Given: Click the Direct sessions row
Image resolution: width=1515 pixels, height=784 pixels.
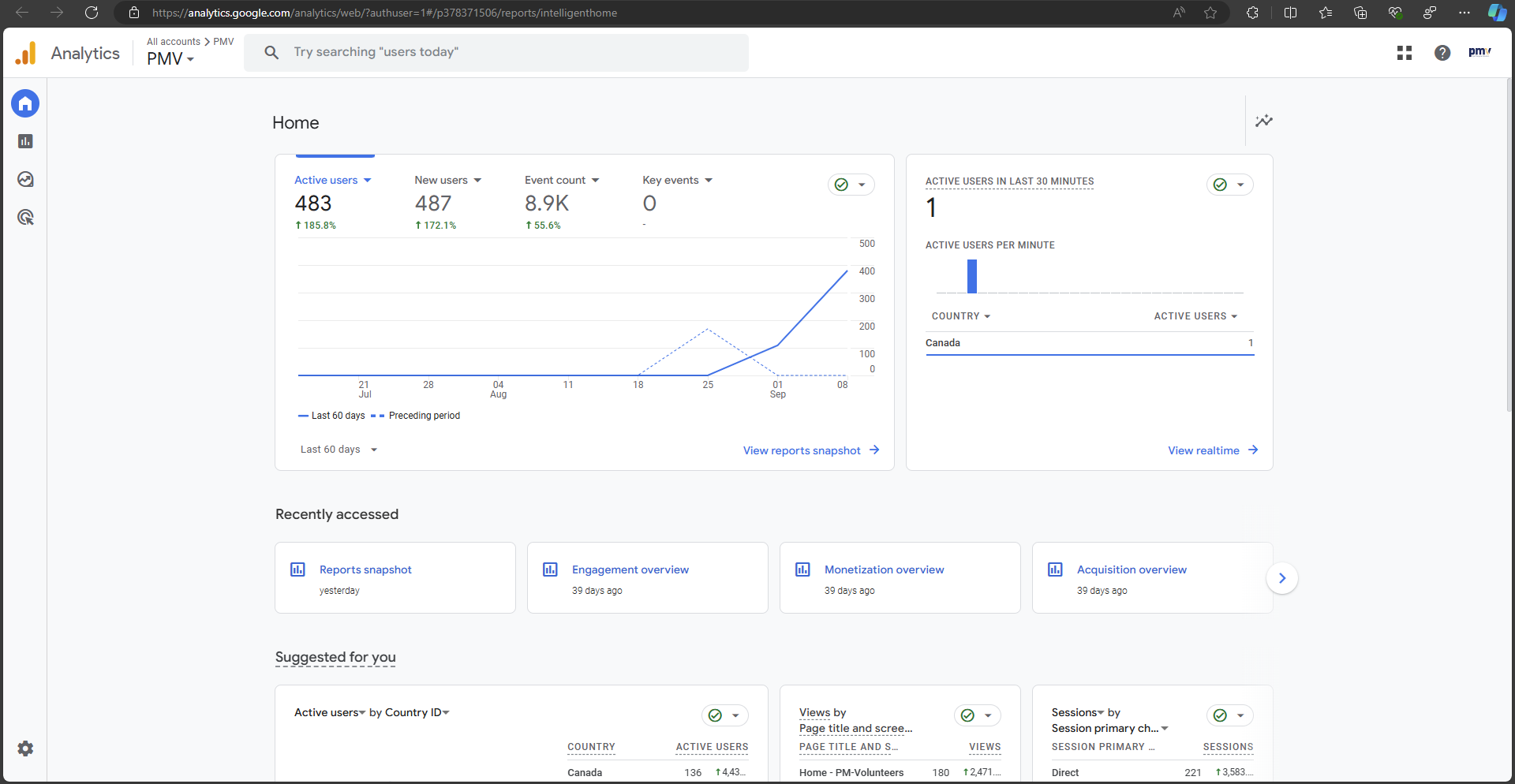Looking at the screenshot, I should (x=1152, y=772).
